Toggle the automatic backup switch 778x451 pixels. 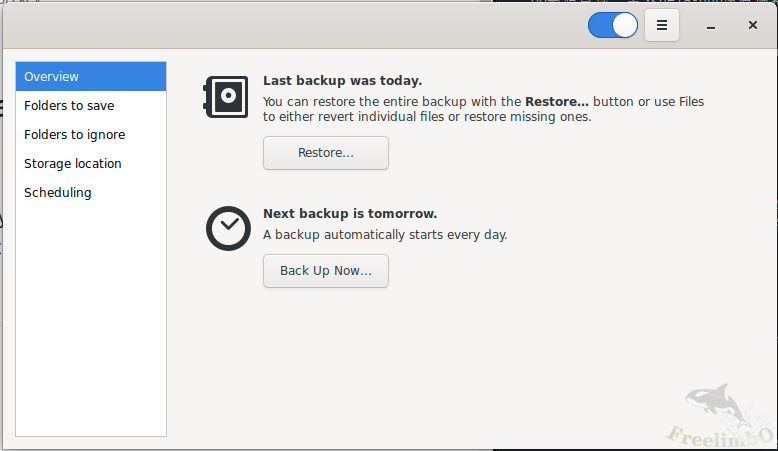613,25
